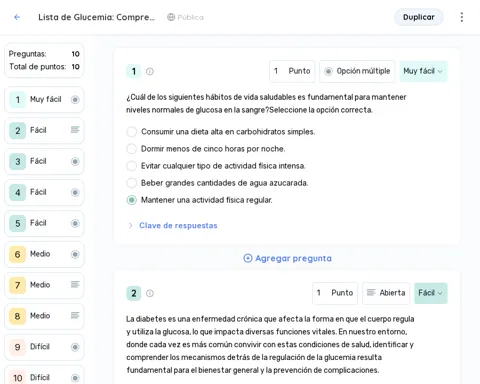Click the info icon next to question 1

[x=150, y=71]
